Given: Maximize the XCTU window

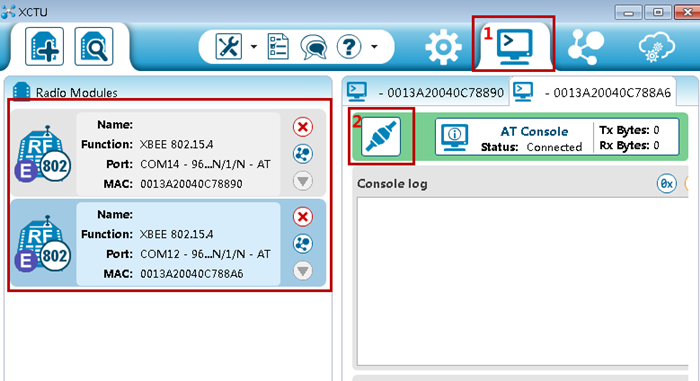Looking at the screenshot, I should pos(658,12).
